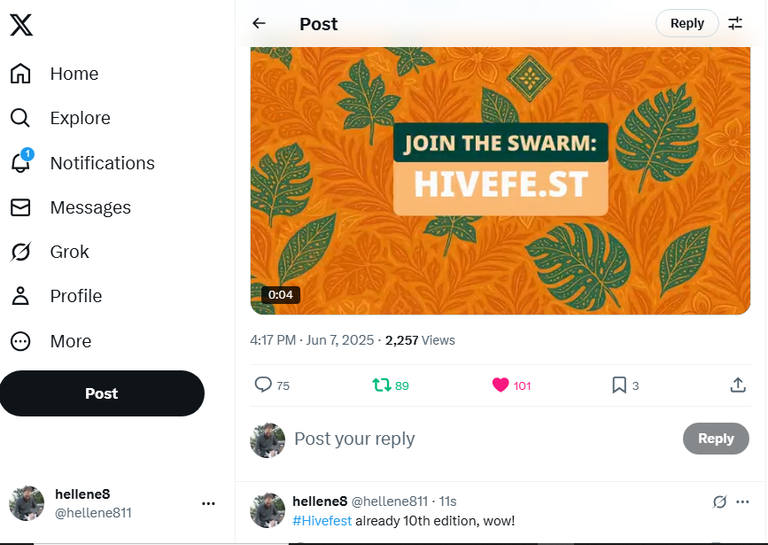Open Explore via the magnifier icon
The image size is (768, 545).
(x=20, y=118)
